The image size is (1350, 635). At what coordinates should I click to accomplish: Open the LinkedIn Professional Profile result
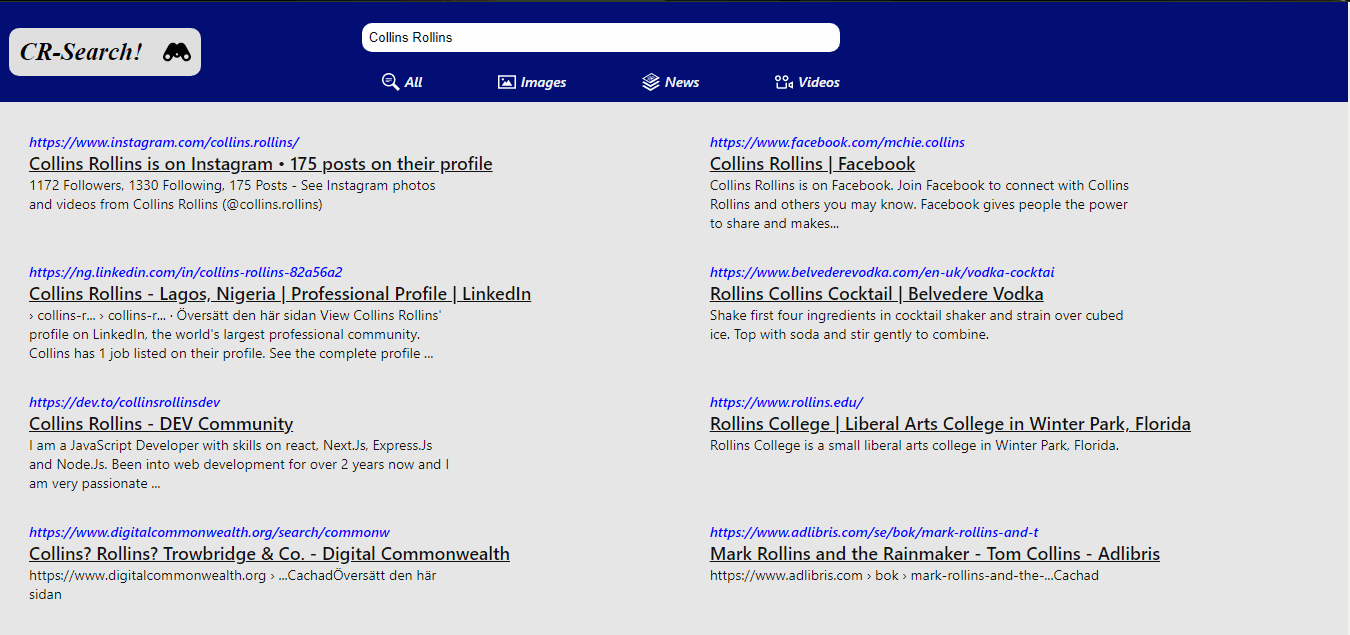[x=280, y=294]
